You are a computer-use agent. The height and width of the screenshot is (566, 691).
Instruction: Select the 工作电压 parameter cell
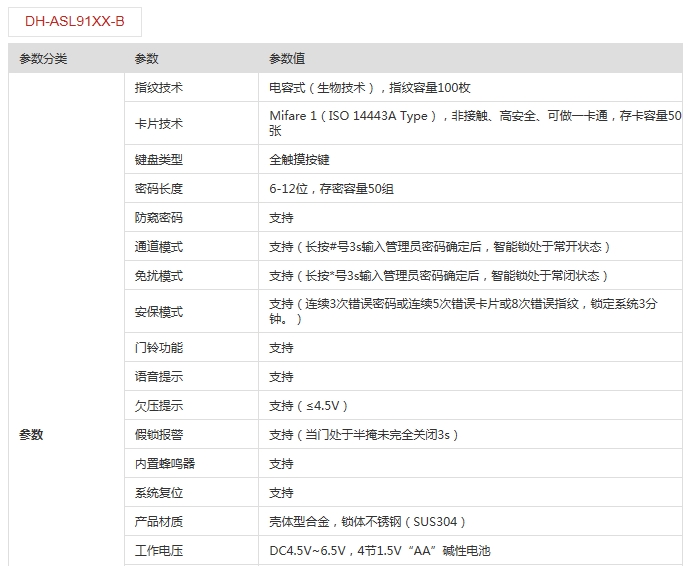192,551
